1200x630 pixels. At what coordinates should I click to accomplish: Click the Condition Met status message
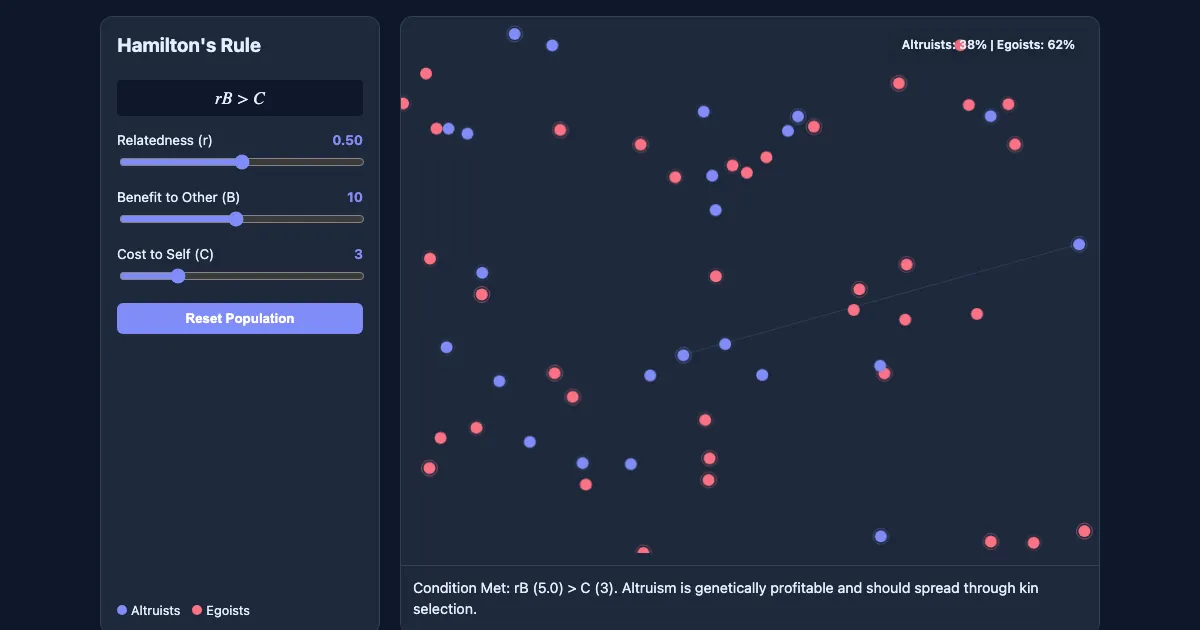pos(726,598)
